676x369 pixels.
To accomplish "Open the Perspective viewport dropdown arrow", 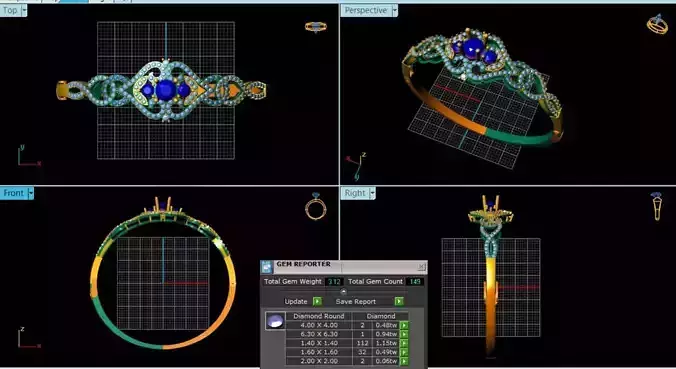I will (x=394, y=10).
